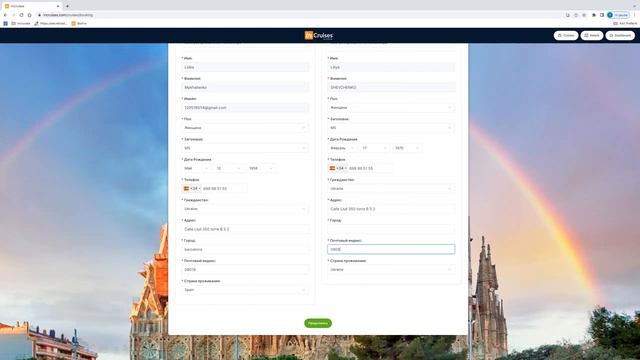Click the browser profile avatar button
This screenshot has height=360, width=640.
(x=618, y=15)
